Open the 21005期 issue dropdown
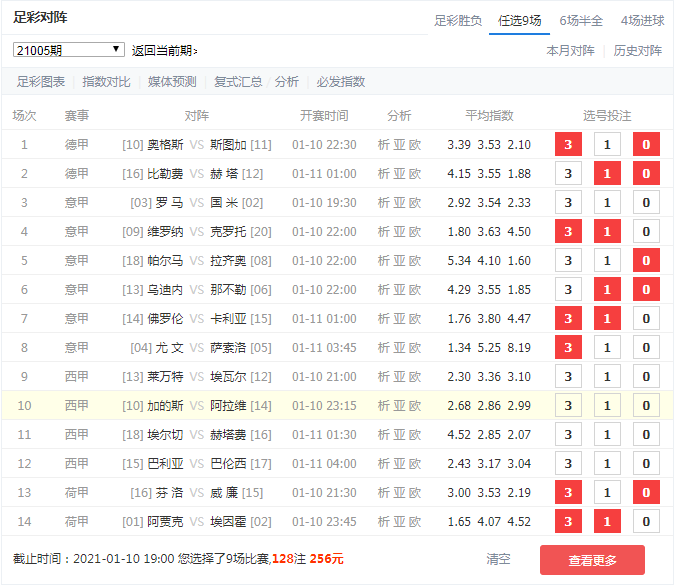This screenshot has width=677, height=587. coord(68,49)
